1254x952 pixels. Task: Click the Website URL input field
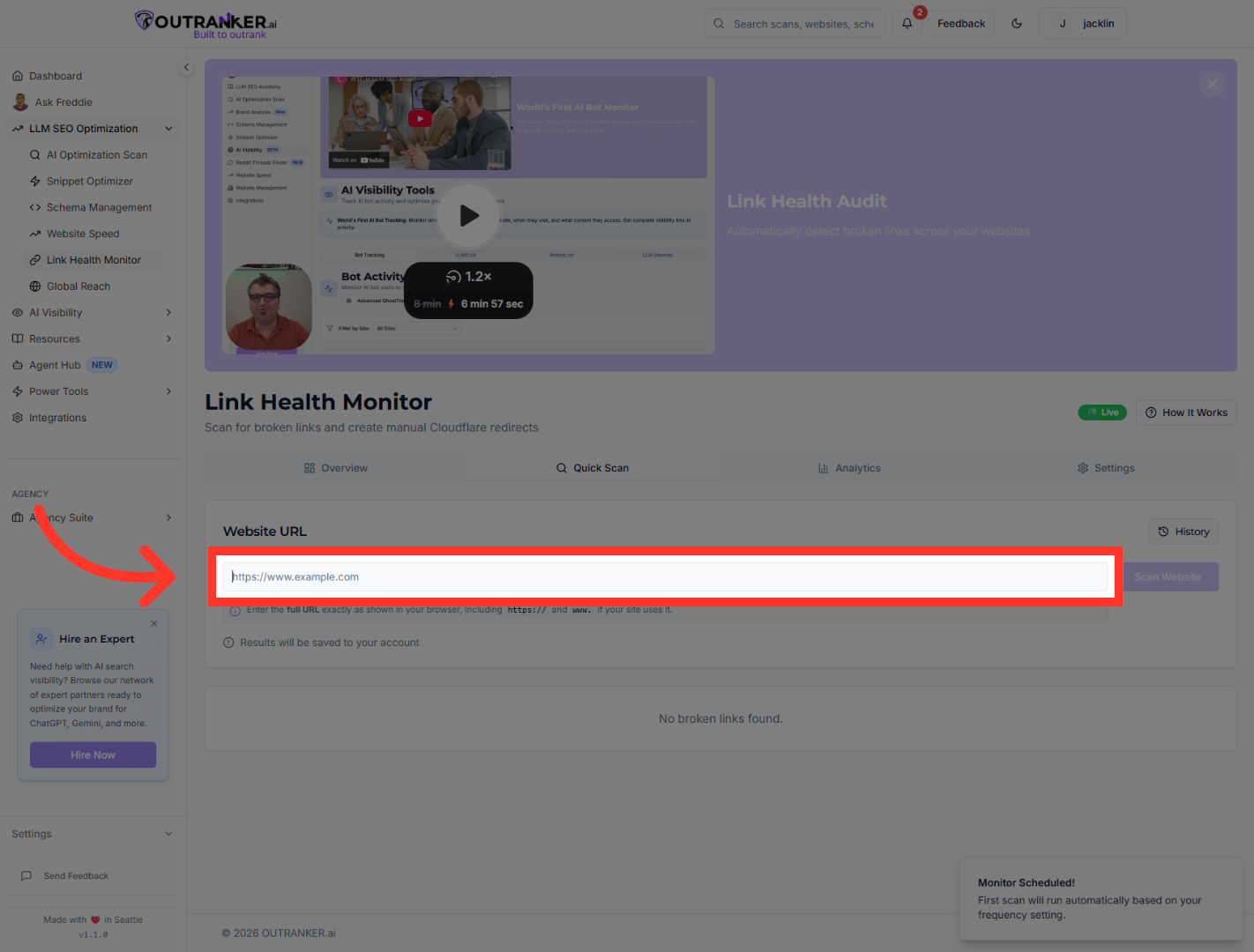(x=665, y=577)
